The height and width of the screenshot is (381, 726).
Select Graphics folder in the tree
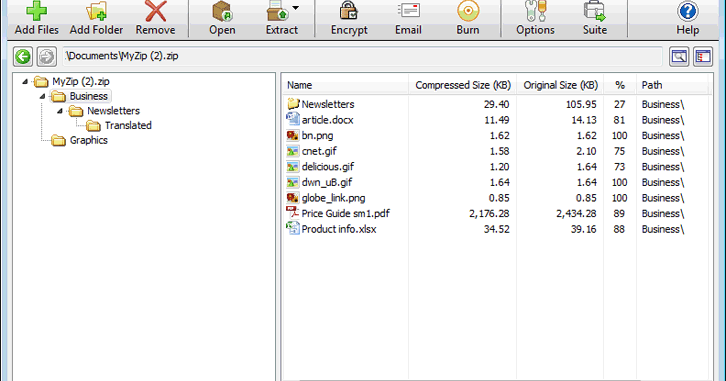[x=89, y=140]
